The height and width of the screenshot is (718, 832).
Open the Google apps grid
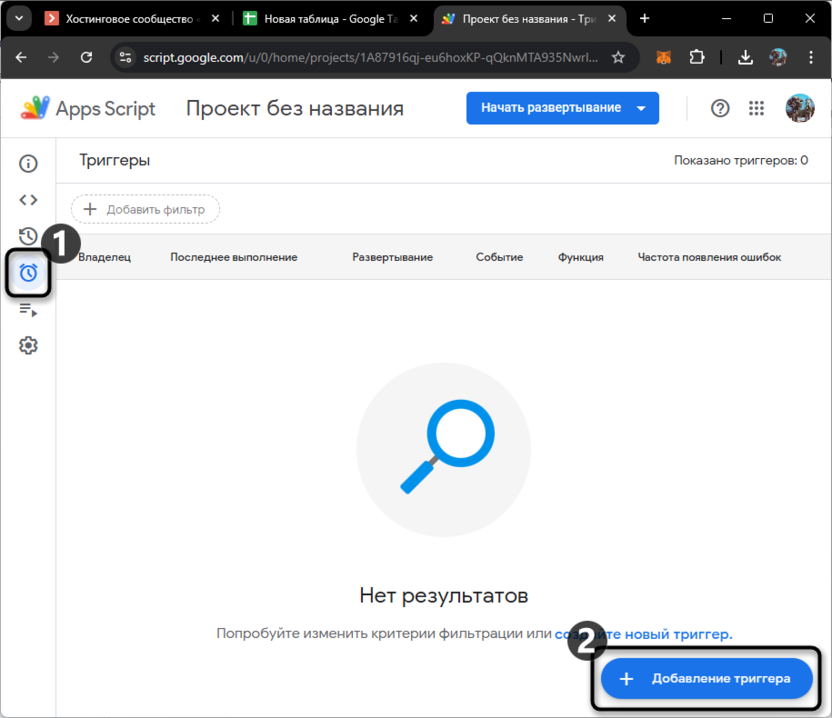click(x=756, y=108)
